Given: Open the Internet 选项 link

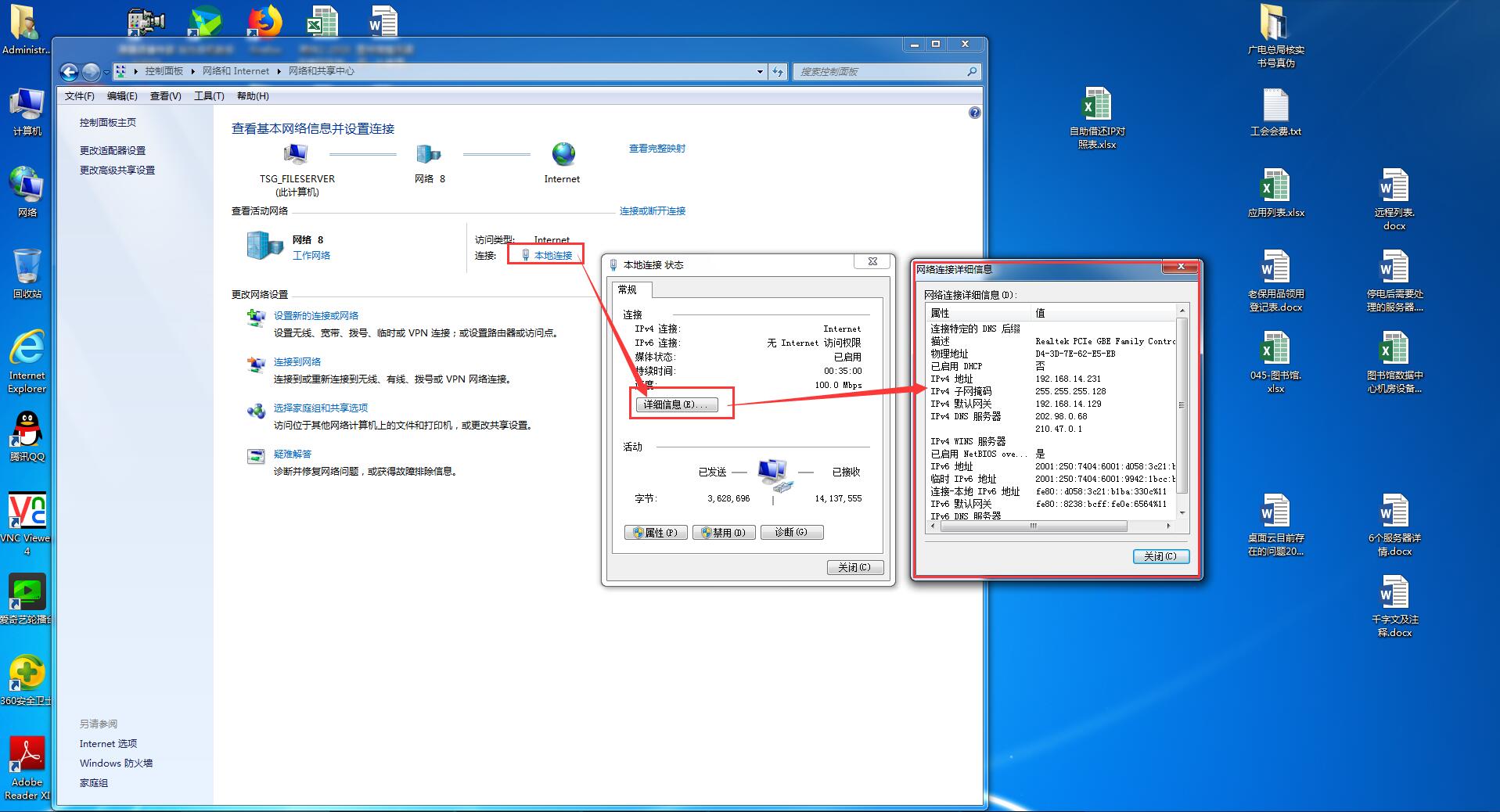Looking at the screenshot, I should (x=108, y=744).
